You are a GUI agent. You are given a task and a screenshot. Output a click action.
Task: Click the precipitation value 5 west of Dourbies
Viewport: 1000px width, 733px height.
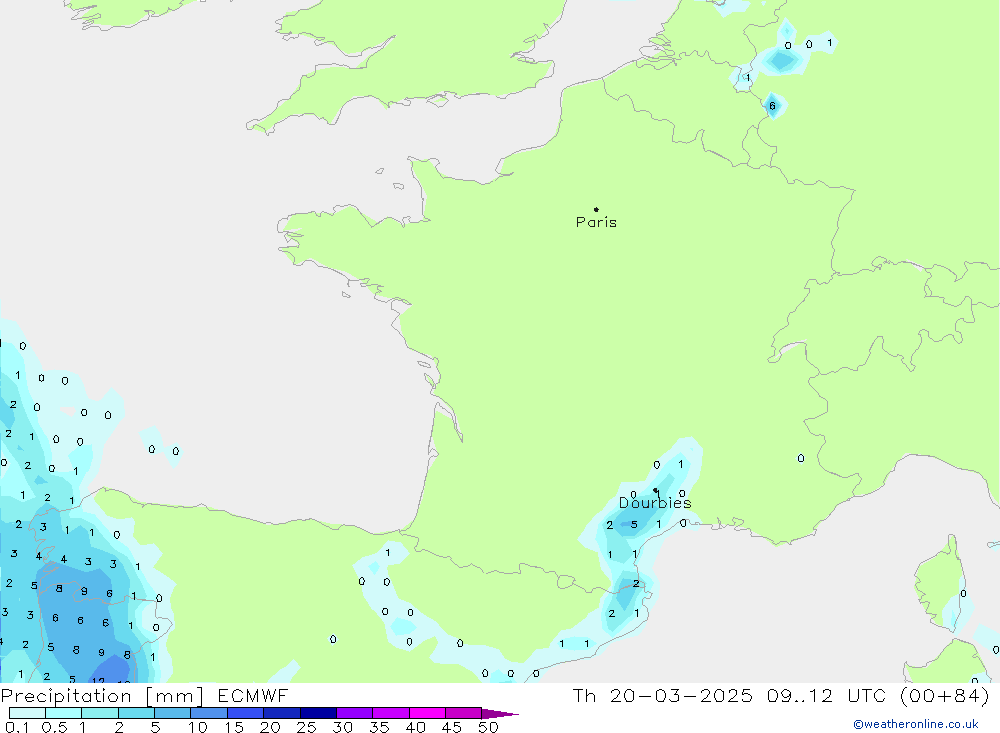point(634,525)
